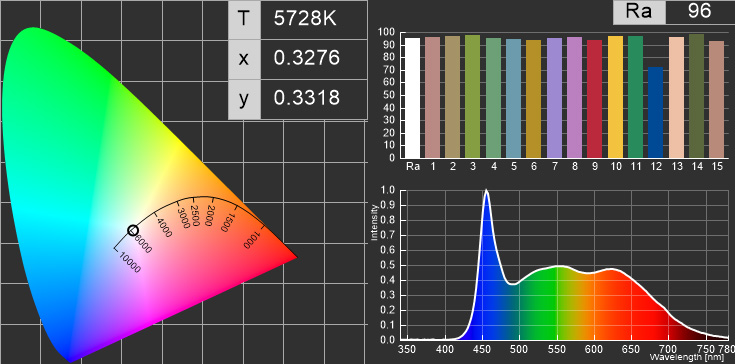
Task: Click the Ra label box top right
Action: [x=639, y=12]
